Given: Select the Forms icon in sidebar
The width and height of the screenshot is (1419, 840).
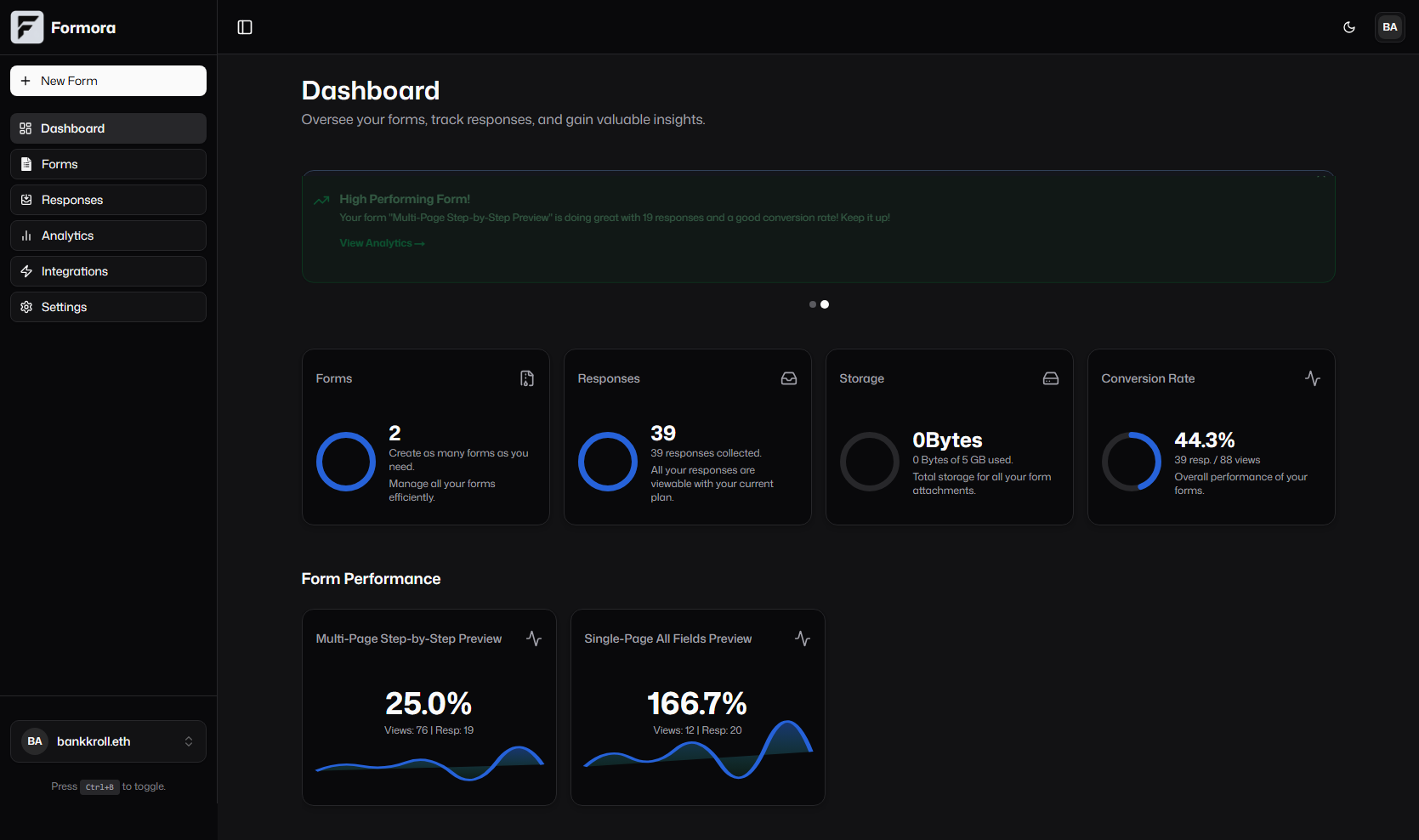Looking at the screenshot, I should coord(26,163).
